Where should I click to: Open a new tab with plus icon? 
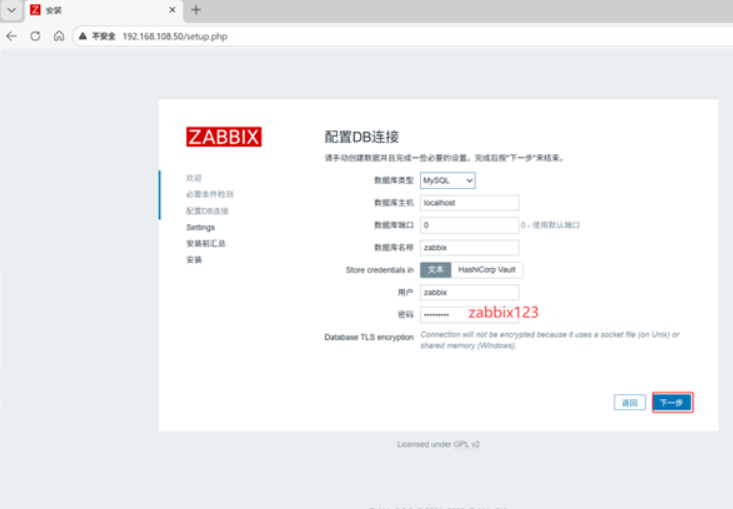point(196,10)
